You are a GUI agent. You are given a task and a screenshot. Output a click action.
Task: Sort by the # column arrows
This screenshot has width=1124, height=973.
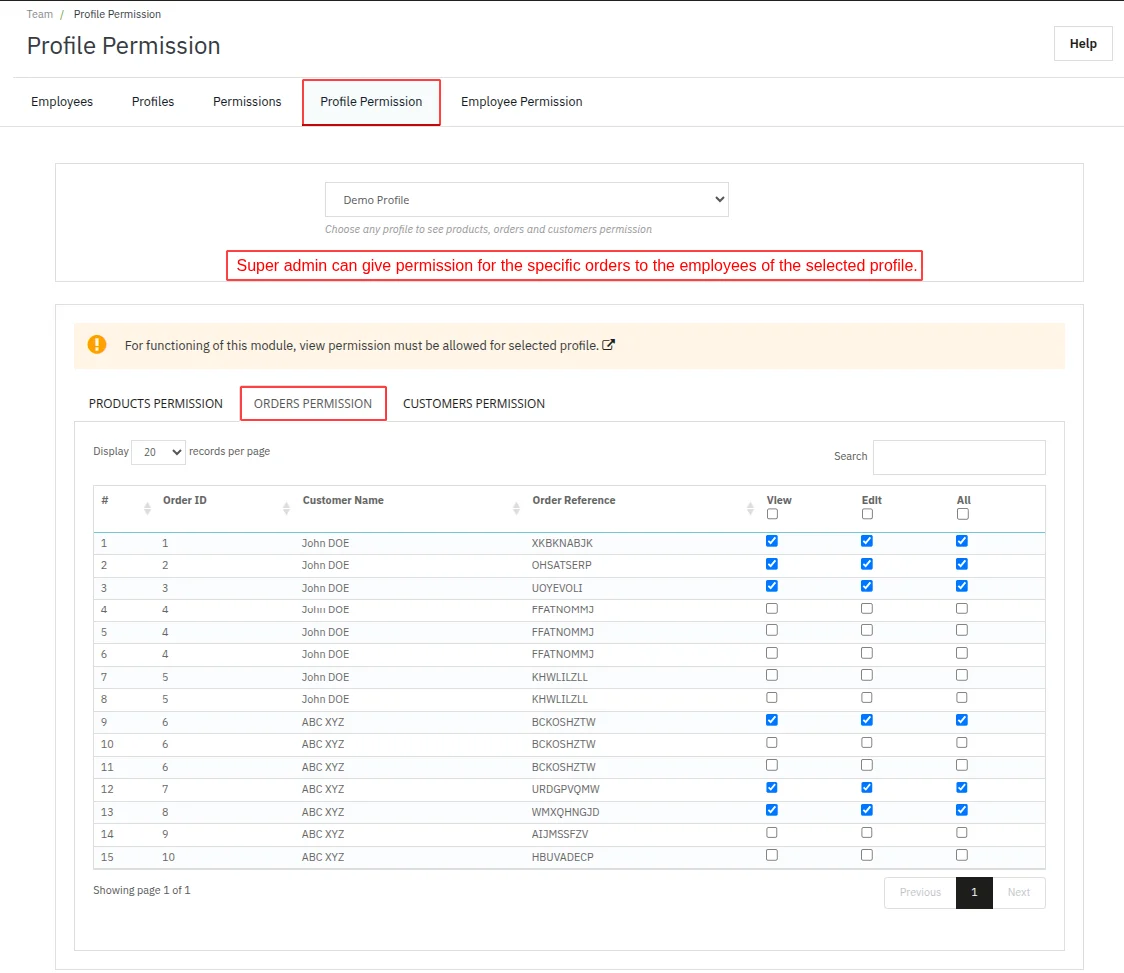148,508
